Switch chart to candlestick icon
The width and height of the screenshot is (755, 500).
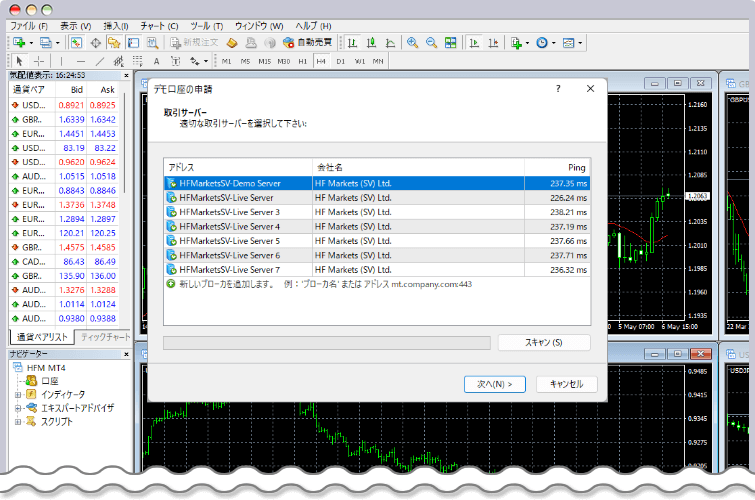coord(371,43)
